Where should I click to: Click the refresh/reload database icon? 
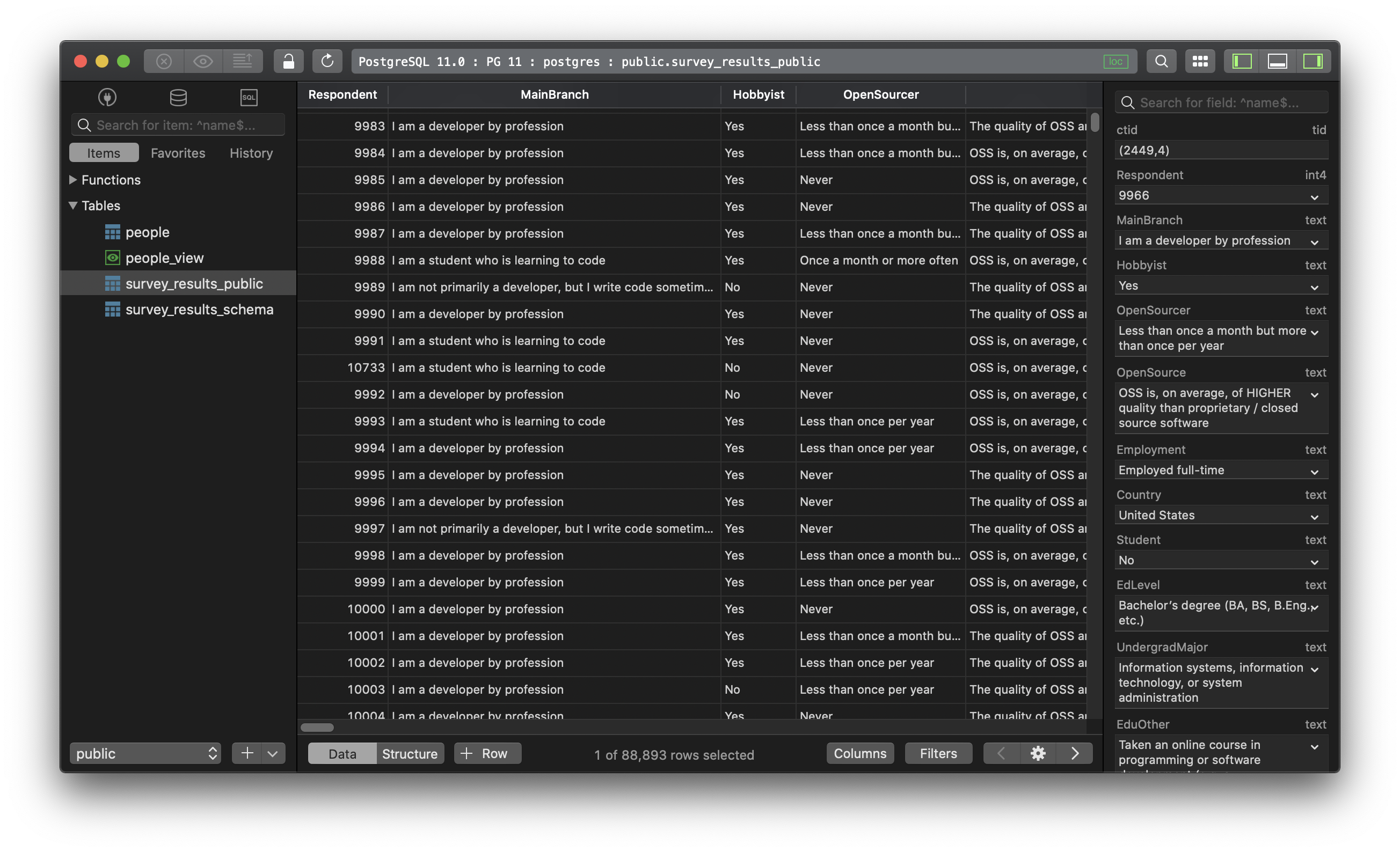(325, 60)
